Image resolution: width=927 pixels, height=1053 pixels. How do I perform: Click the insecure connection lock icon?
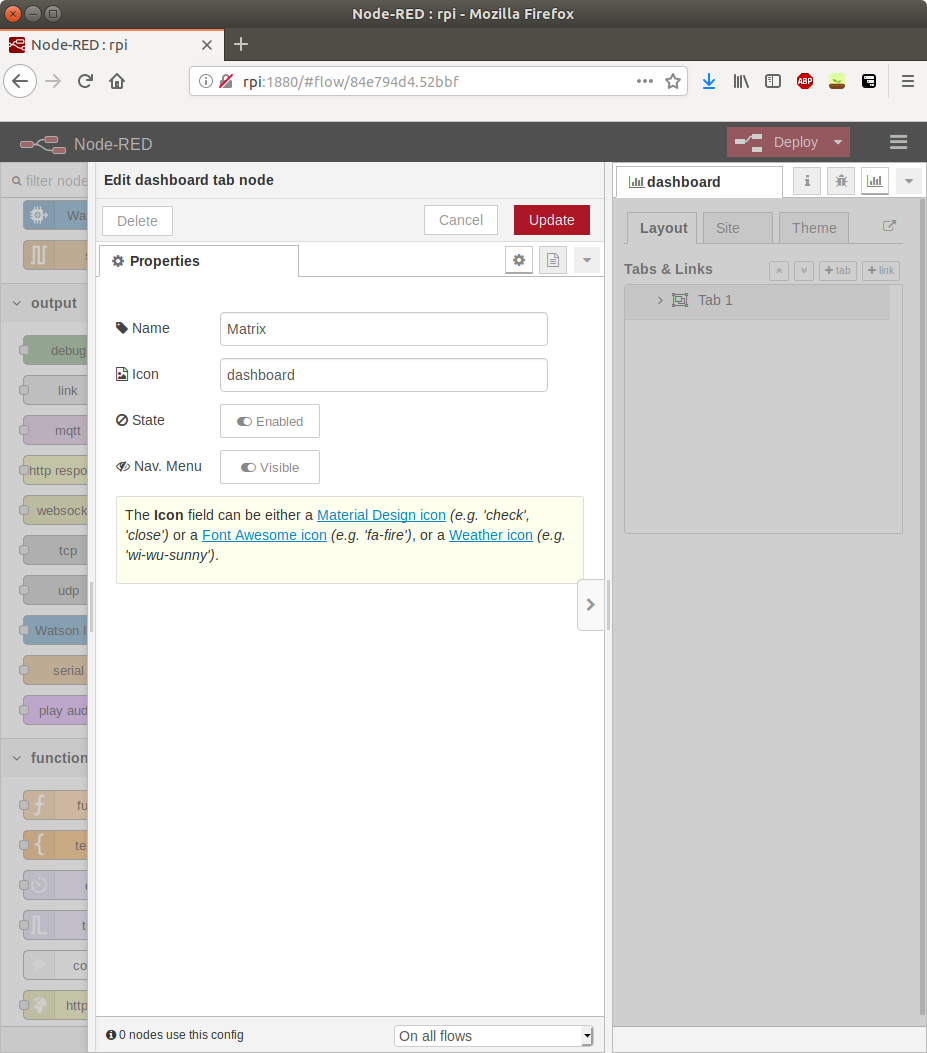(x=226, y=81)
